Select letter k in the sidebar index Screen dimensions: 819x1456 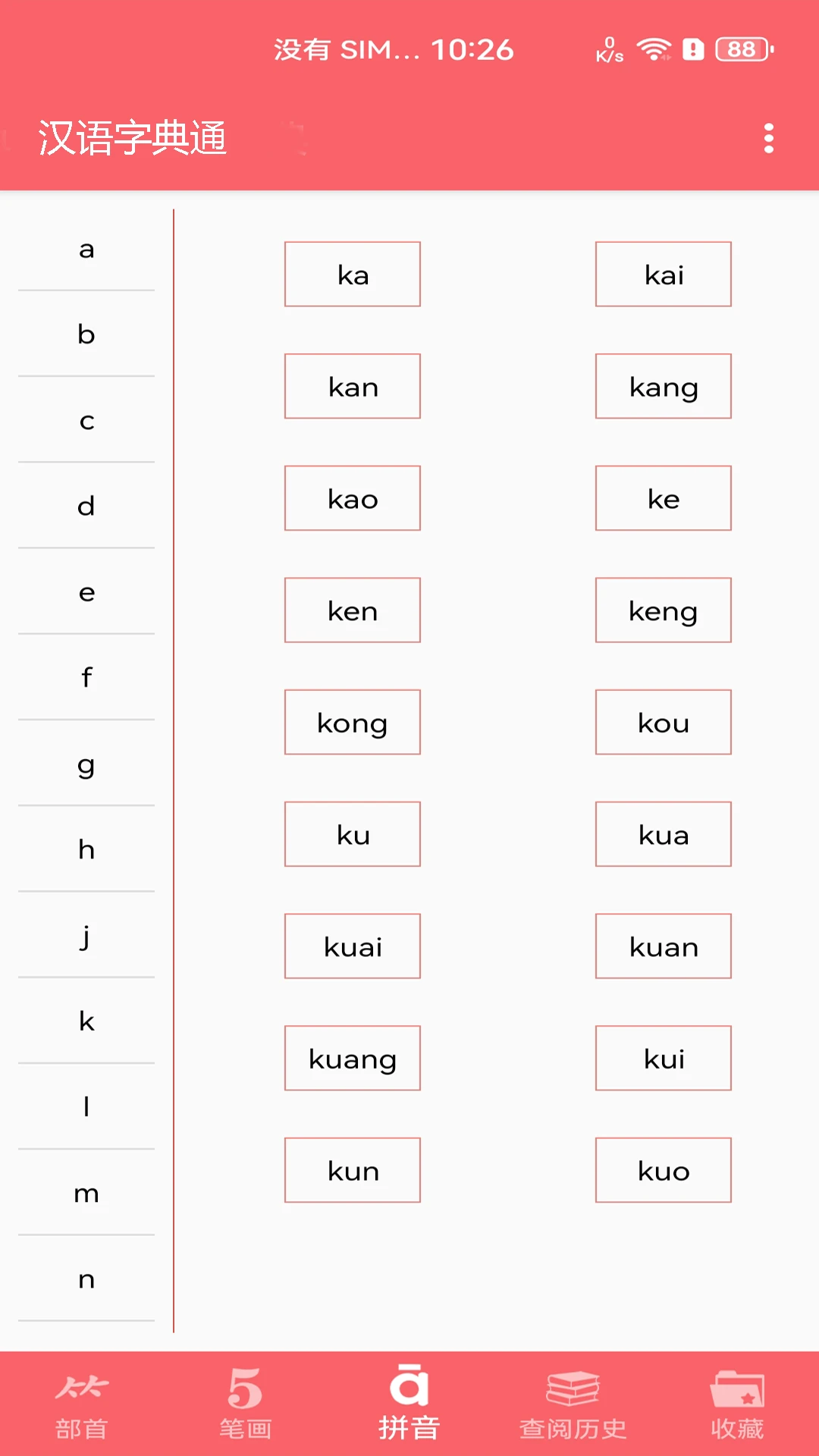86,1021
